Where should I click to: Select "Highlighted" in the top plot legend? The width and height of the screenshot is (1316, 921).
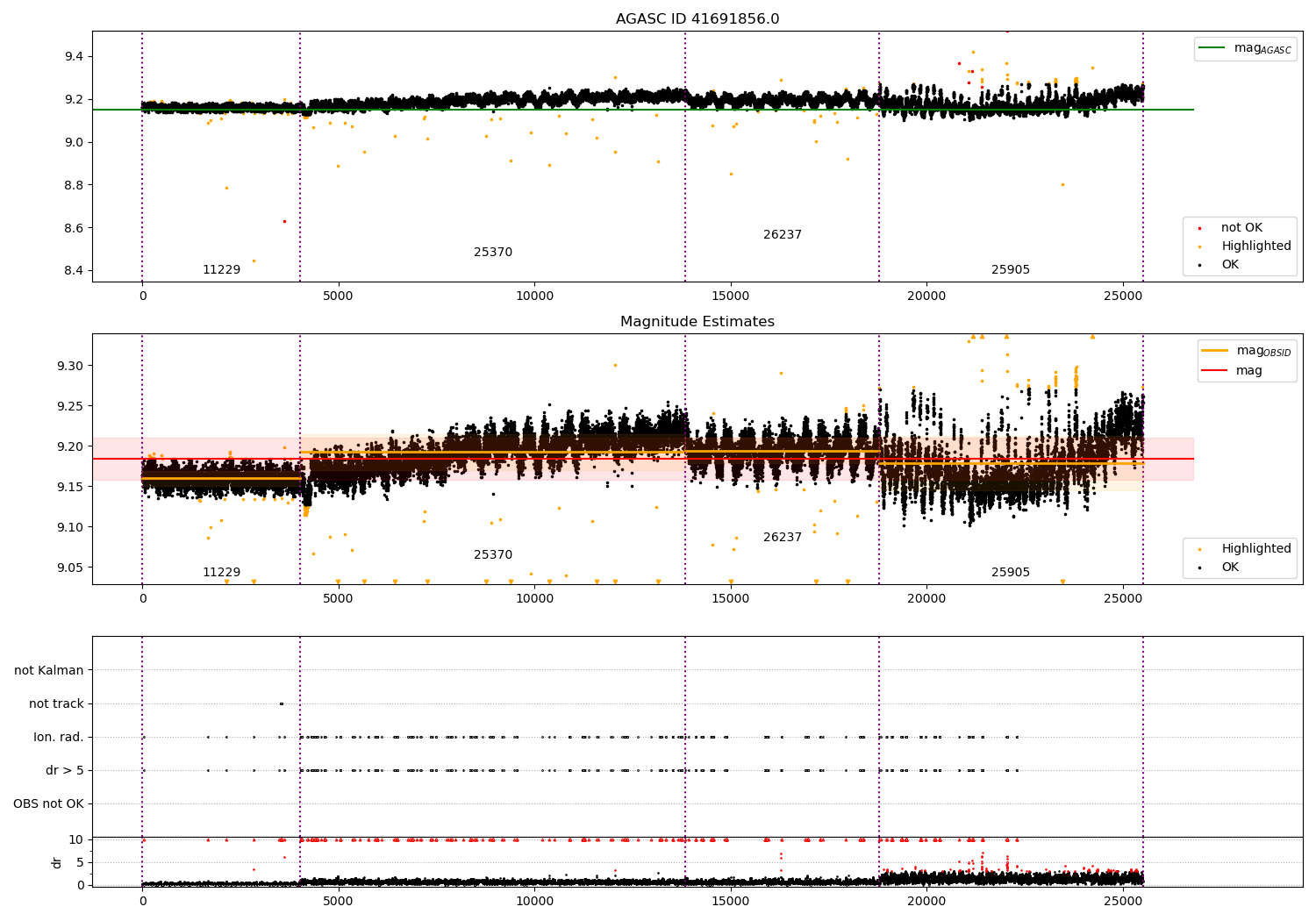1256,246
